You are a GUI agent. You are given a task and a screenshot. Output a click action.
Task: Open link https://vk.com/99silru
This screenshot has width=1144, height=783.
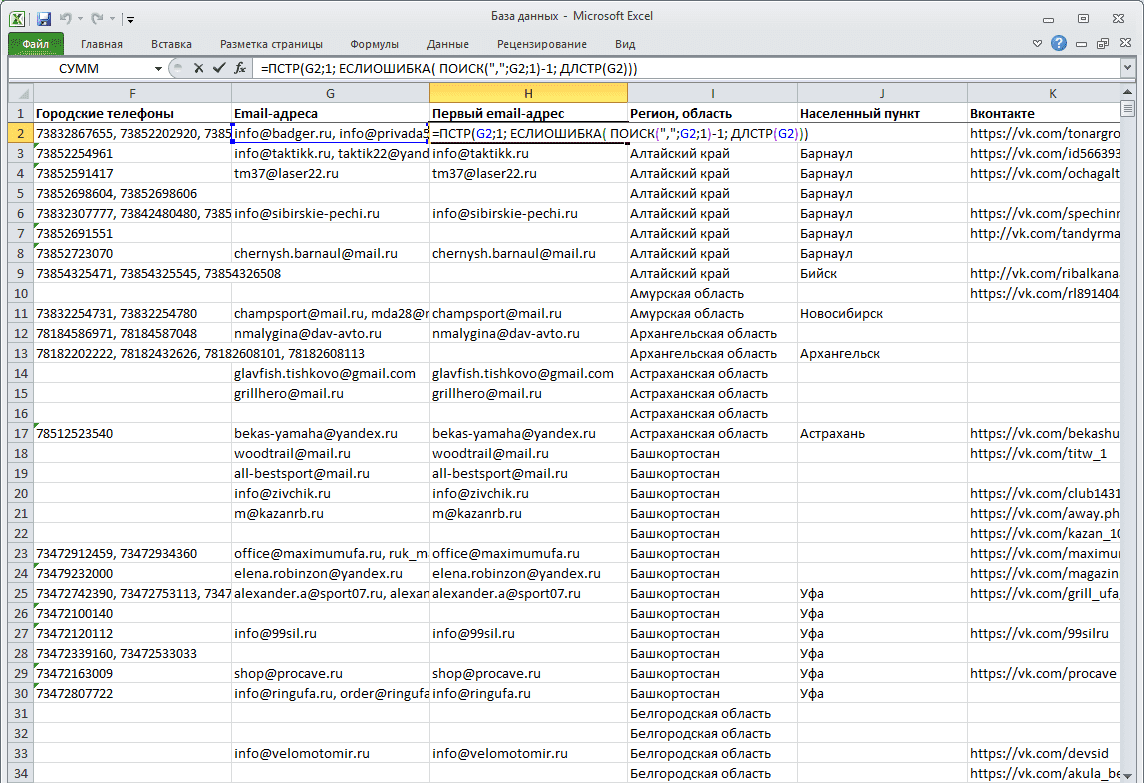tap(1040, 633)
